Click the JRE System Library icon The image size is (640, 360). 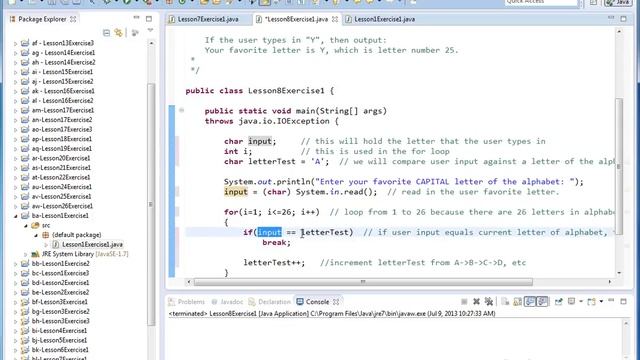[x=36, y=254]
